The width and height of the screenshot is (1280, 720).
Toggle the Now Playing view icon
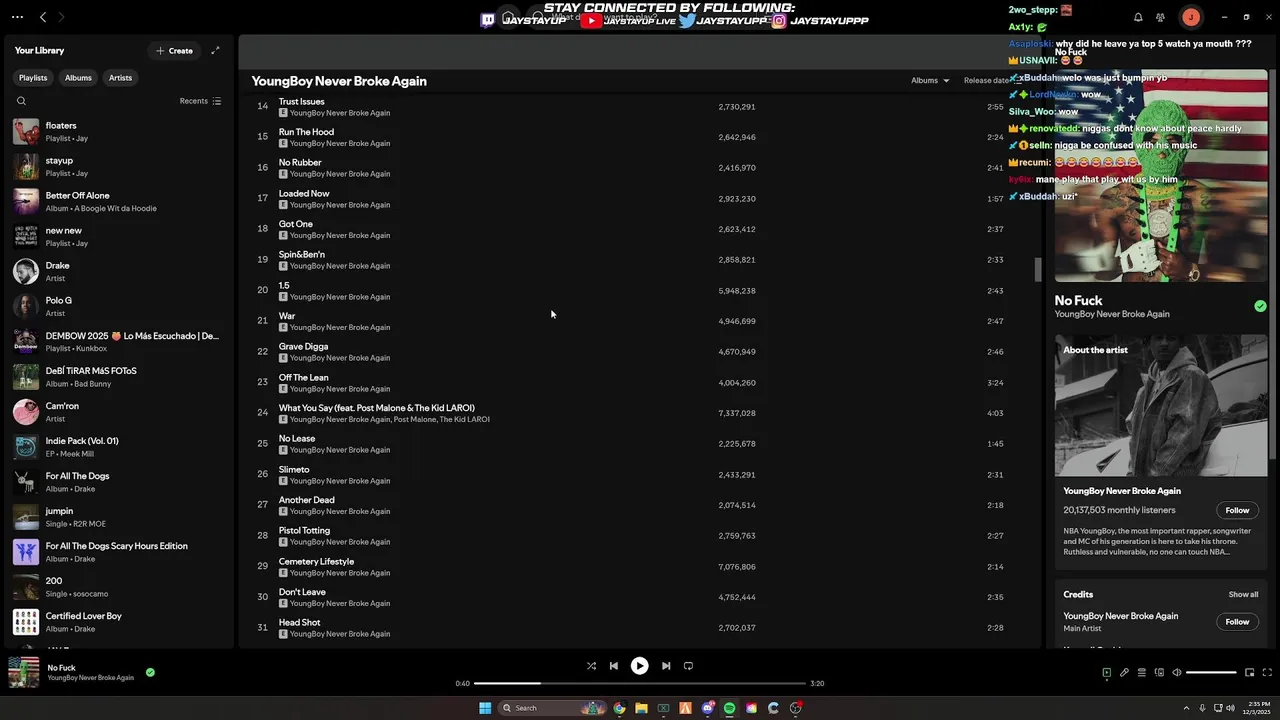[x=1106, y=673]
